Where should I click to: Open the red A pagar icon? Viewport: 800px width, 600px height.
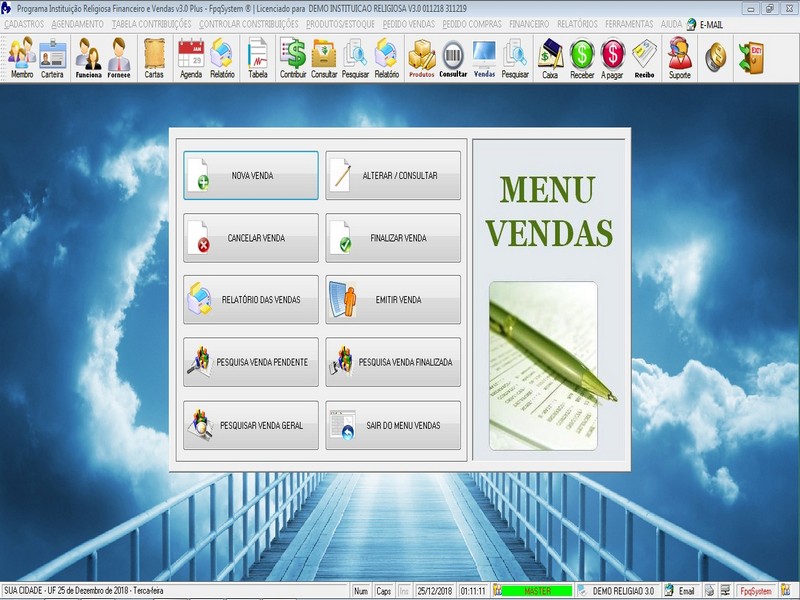[x=612, y=58]
